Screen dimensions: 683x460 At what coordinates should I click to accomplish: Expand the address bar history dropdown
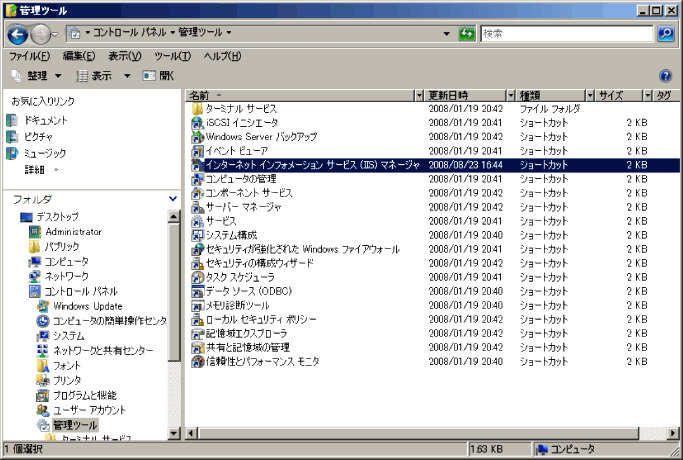click(447, 34)
